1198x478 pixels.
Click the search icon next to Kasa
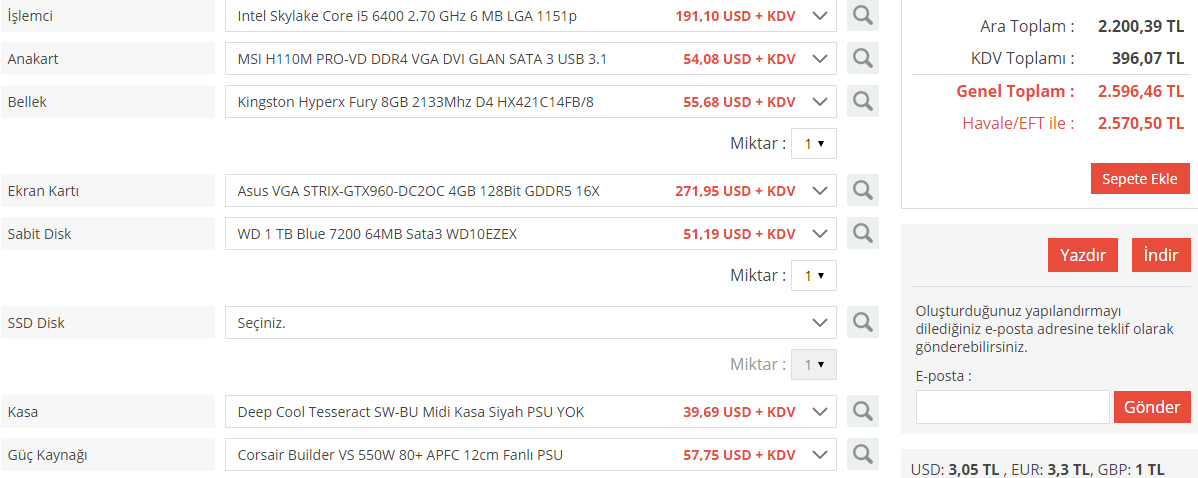[x=862, y=411]
